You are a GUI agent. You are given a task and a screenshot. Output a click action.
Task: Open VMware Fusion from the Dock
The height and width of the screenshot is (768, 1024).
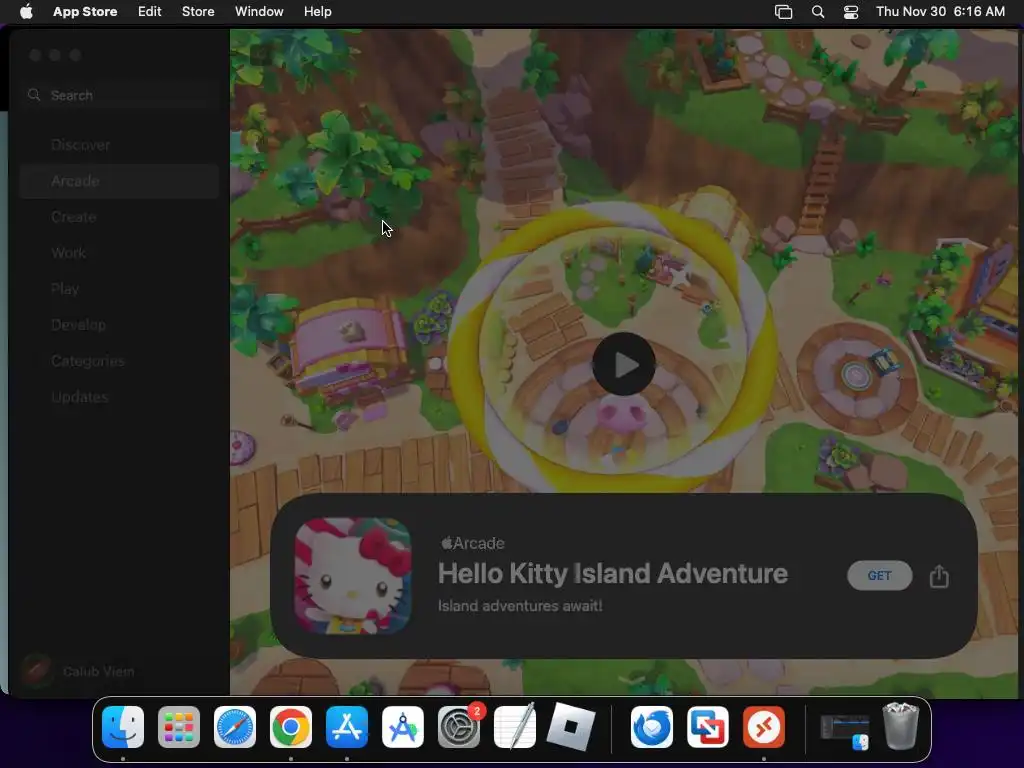point(708,727)
